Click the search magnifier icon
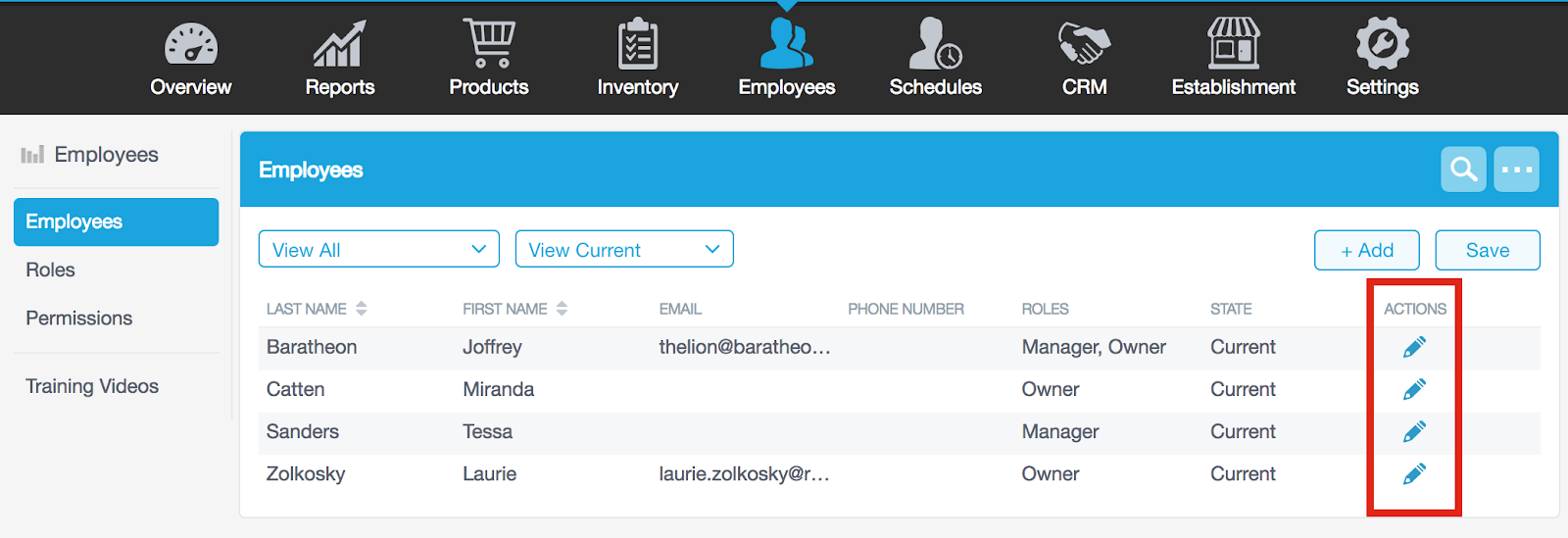 pyautogui.click(x=1464, y=170)
